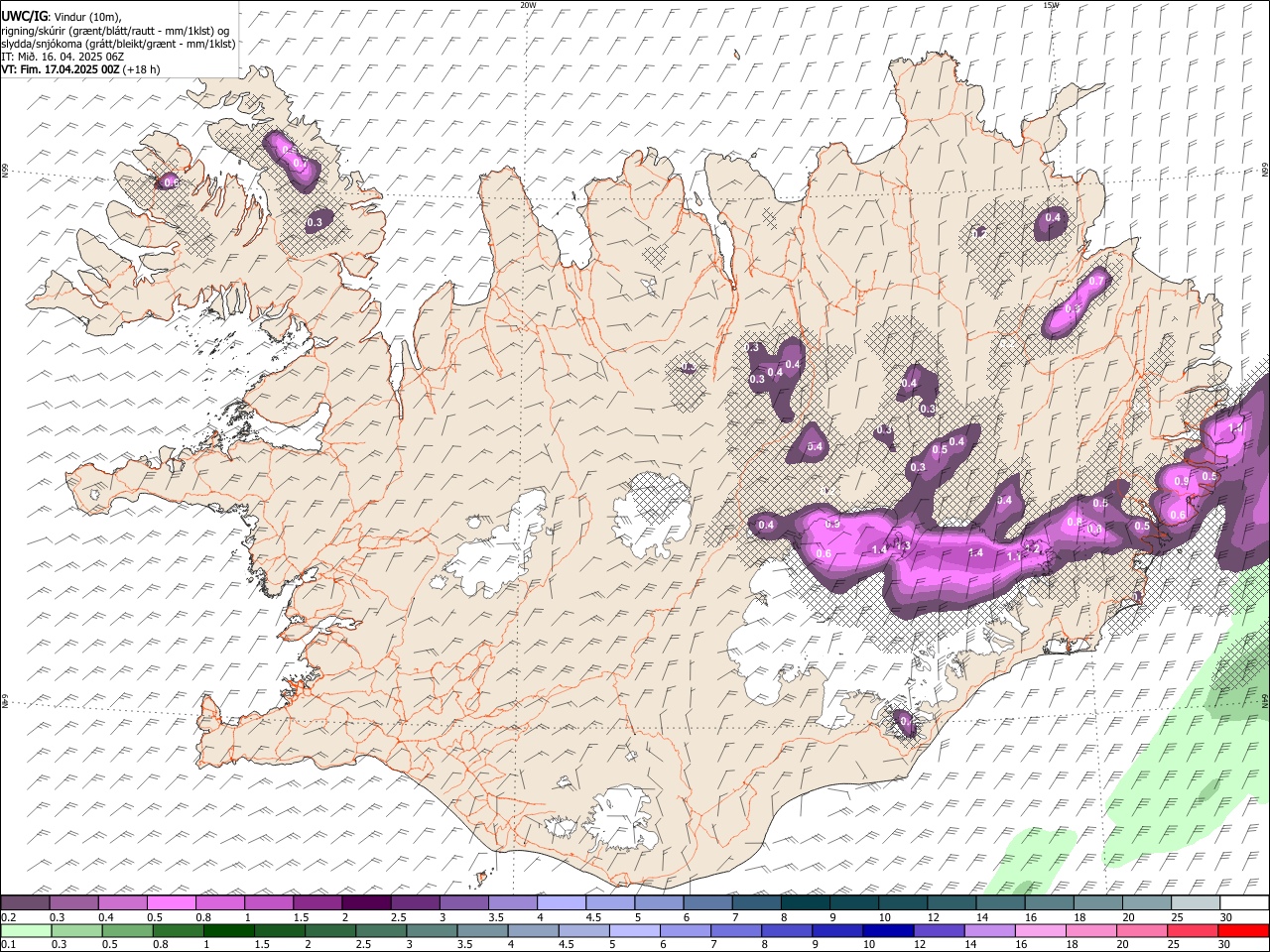Select the bright pink 0.5 swatch in top legend row
This screenshot has width=1270, height=952.
171,903
